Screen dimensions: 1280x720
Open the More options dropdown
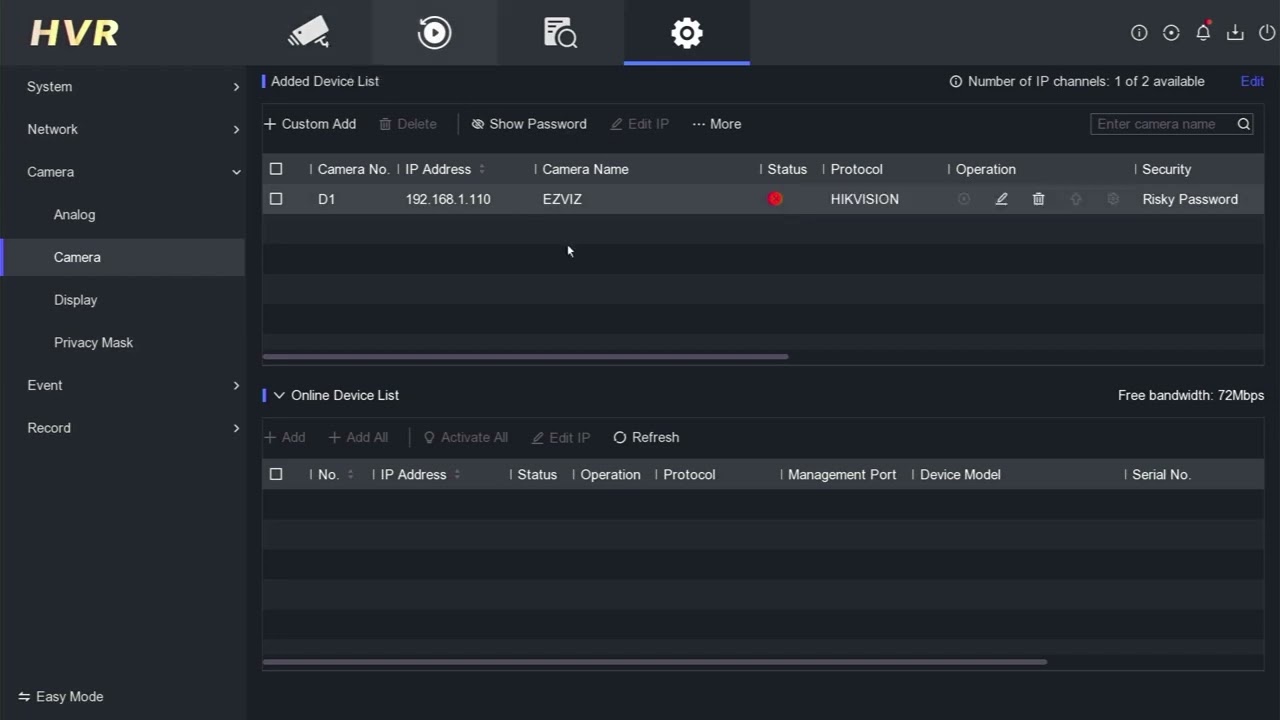[717, 124]
